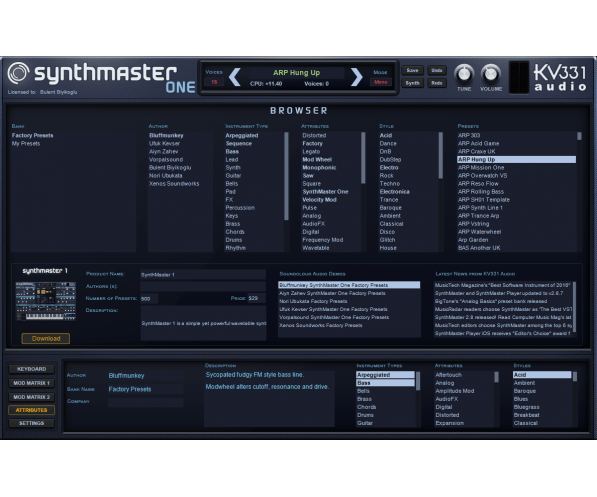Click the Product Name field
Image resolution: width=597 pixels, height=497 pixels.
click(203, 275)
